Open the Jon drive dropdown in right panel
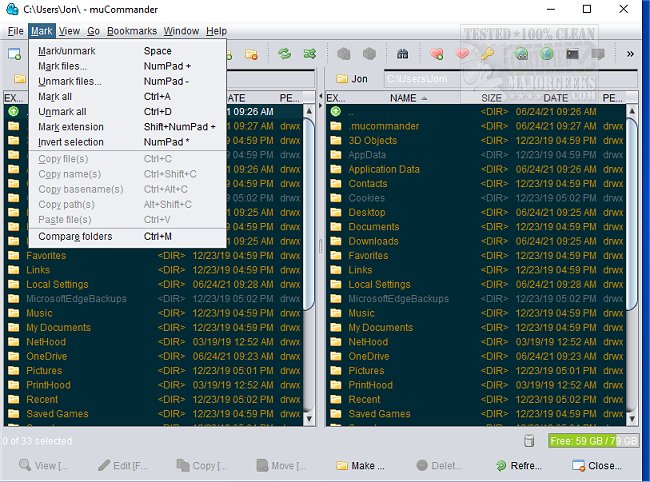 pos(354,78)
